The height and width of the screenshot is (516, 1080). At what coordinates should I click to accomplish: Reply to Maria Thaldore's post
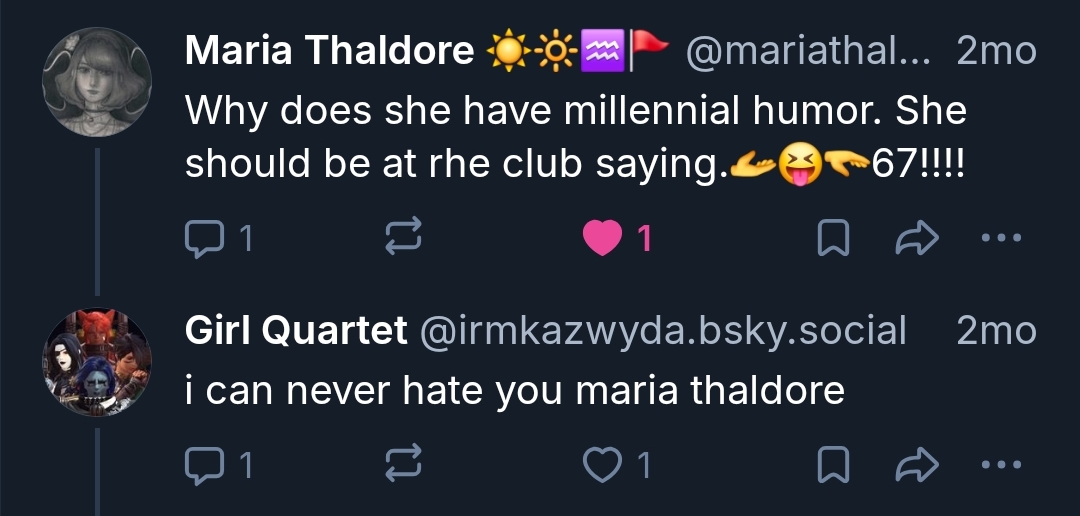(205, 238)
